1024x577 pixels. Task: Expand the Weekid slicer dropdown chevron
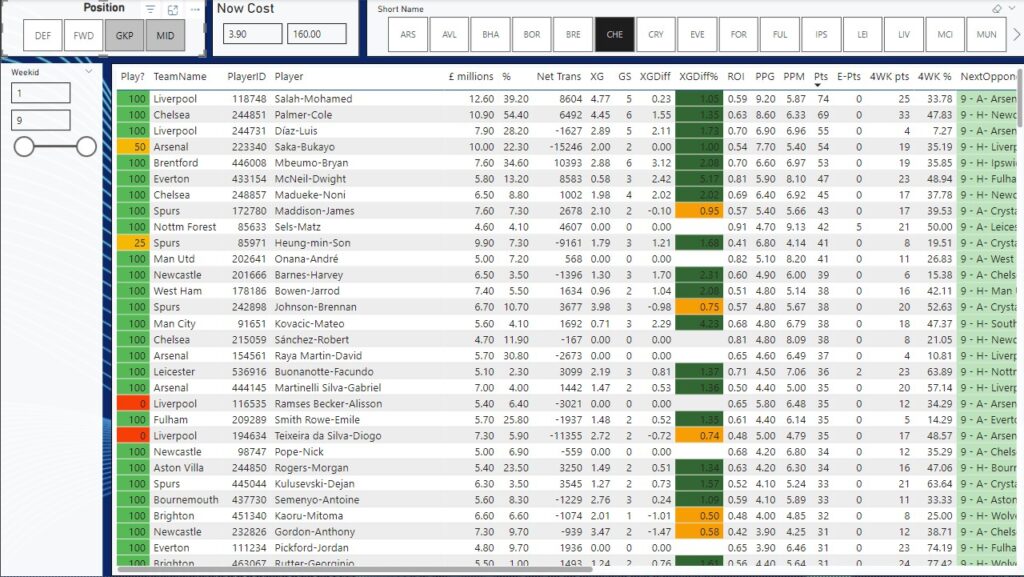(89, 72)
